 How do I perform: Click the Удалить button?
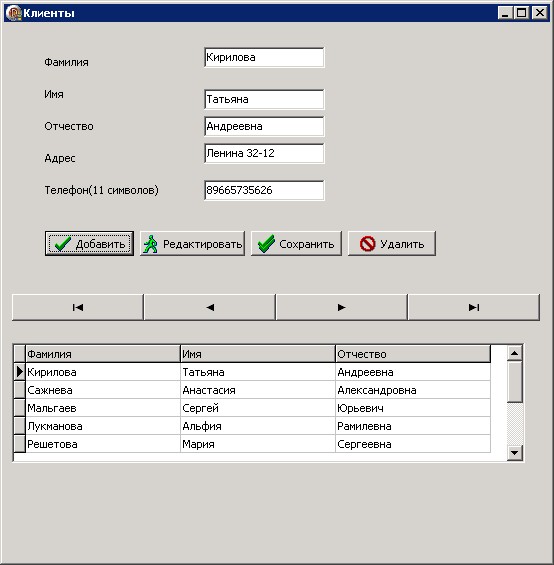tap(392, 244)
